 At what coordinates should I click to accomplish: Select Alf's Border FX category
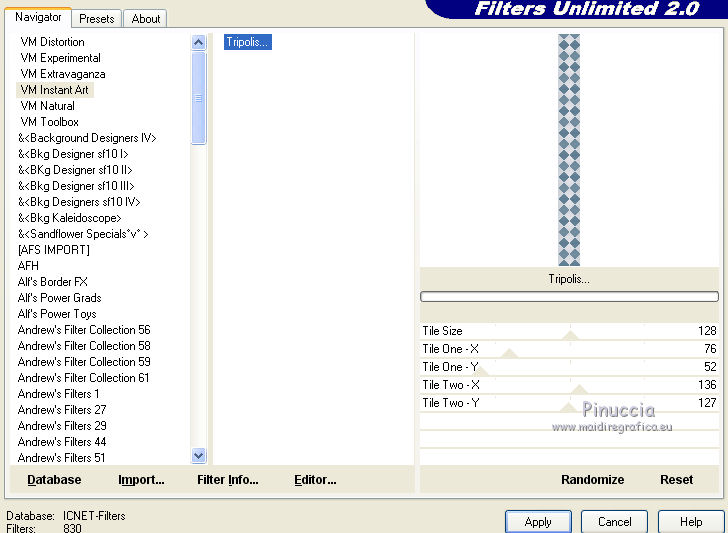point(52,282)
